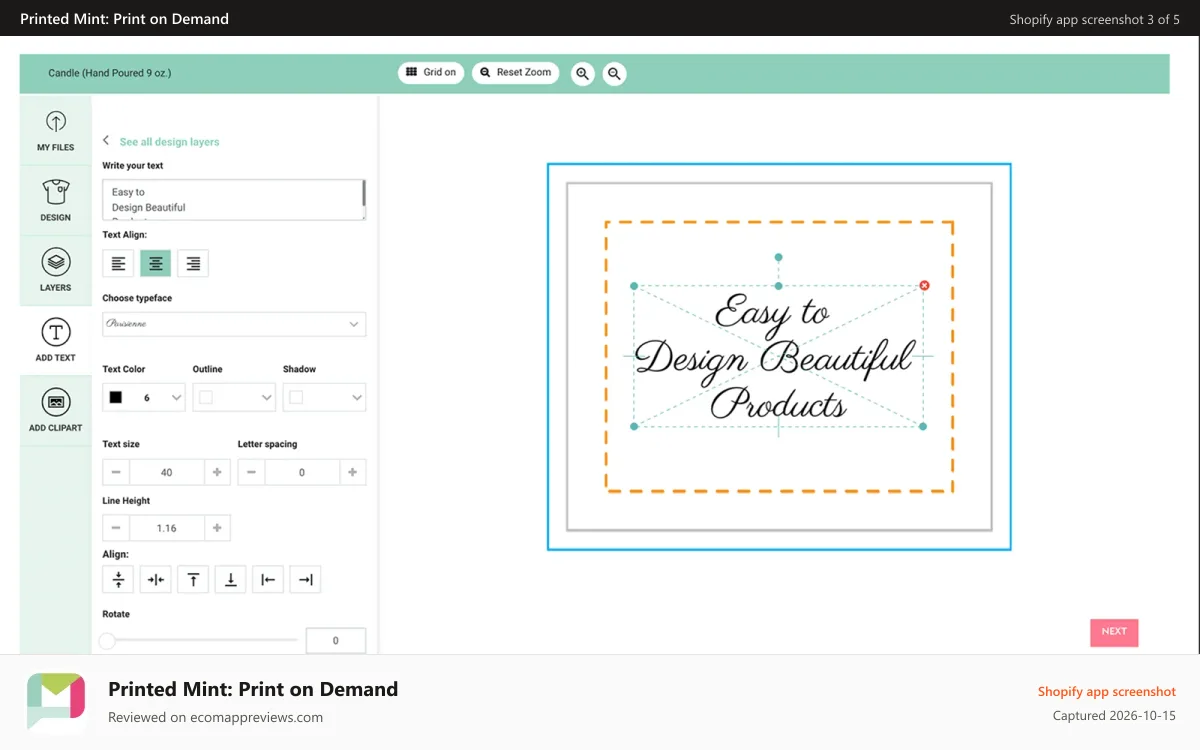Open the Shadow color dropdown

click(x=324, y=397)
